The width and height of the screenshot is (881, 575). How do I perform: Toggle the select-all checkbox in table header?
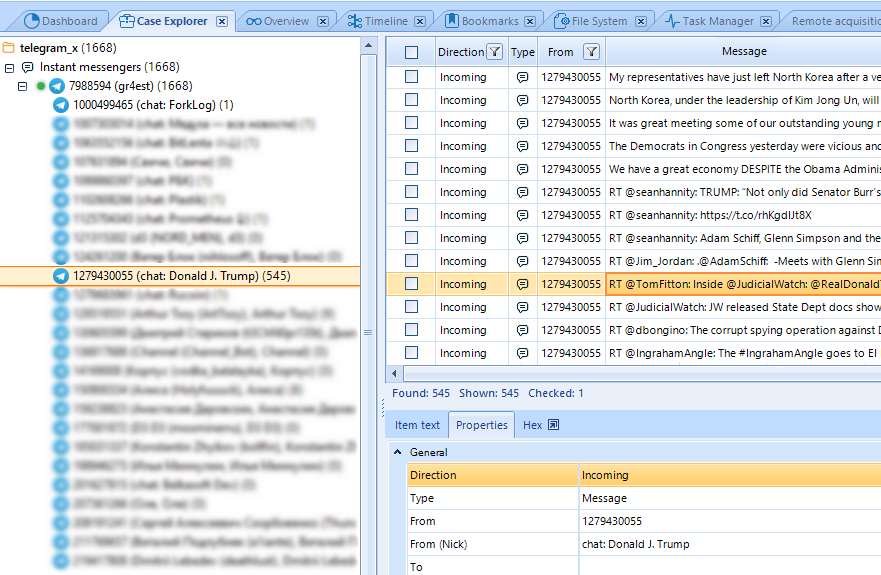411,52
